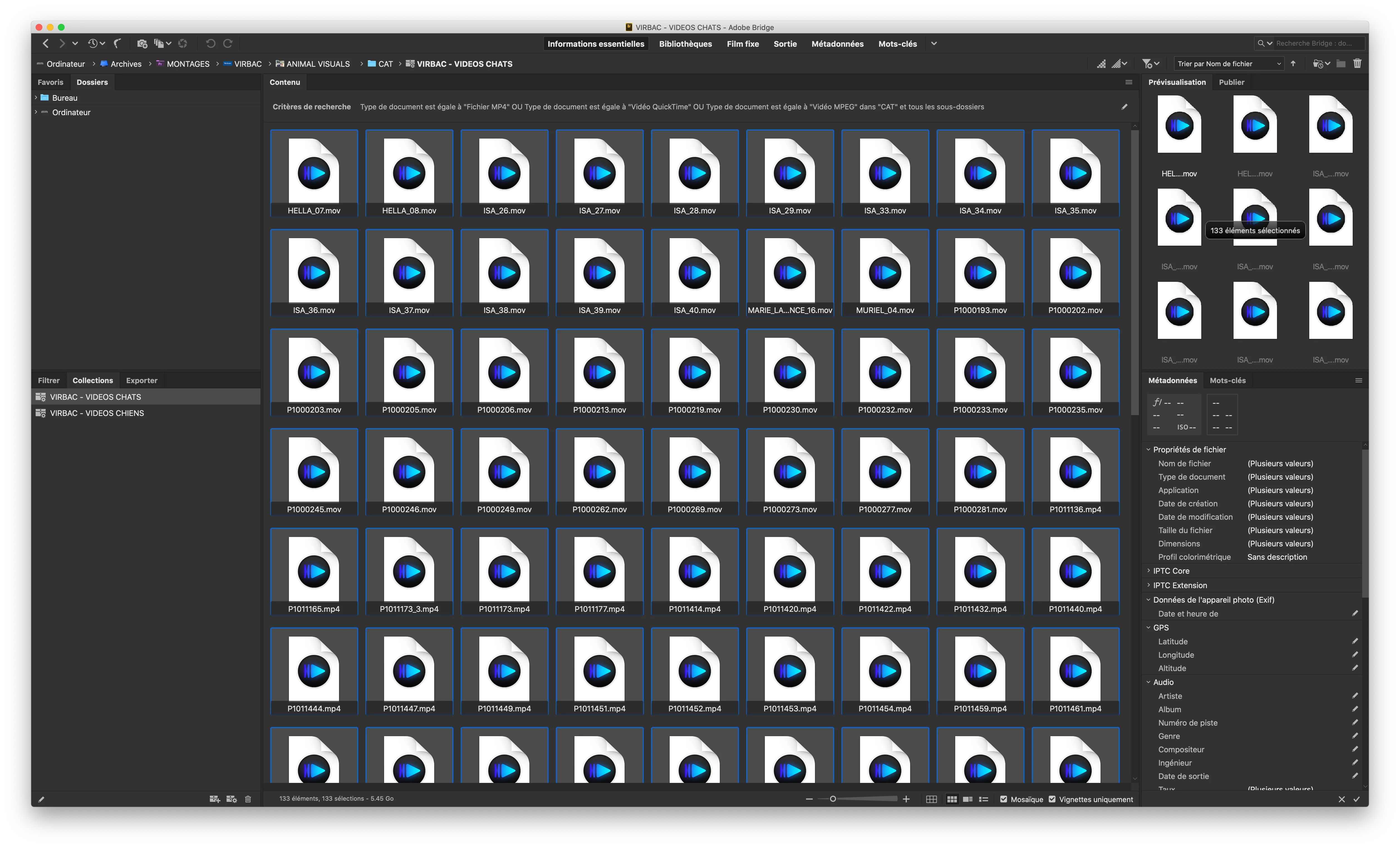Screen dimensions: 1400x848
Task: Click the ascending sort order arrow
Action: (x=1294, y=64)
